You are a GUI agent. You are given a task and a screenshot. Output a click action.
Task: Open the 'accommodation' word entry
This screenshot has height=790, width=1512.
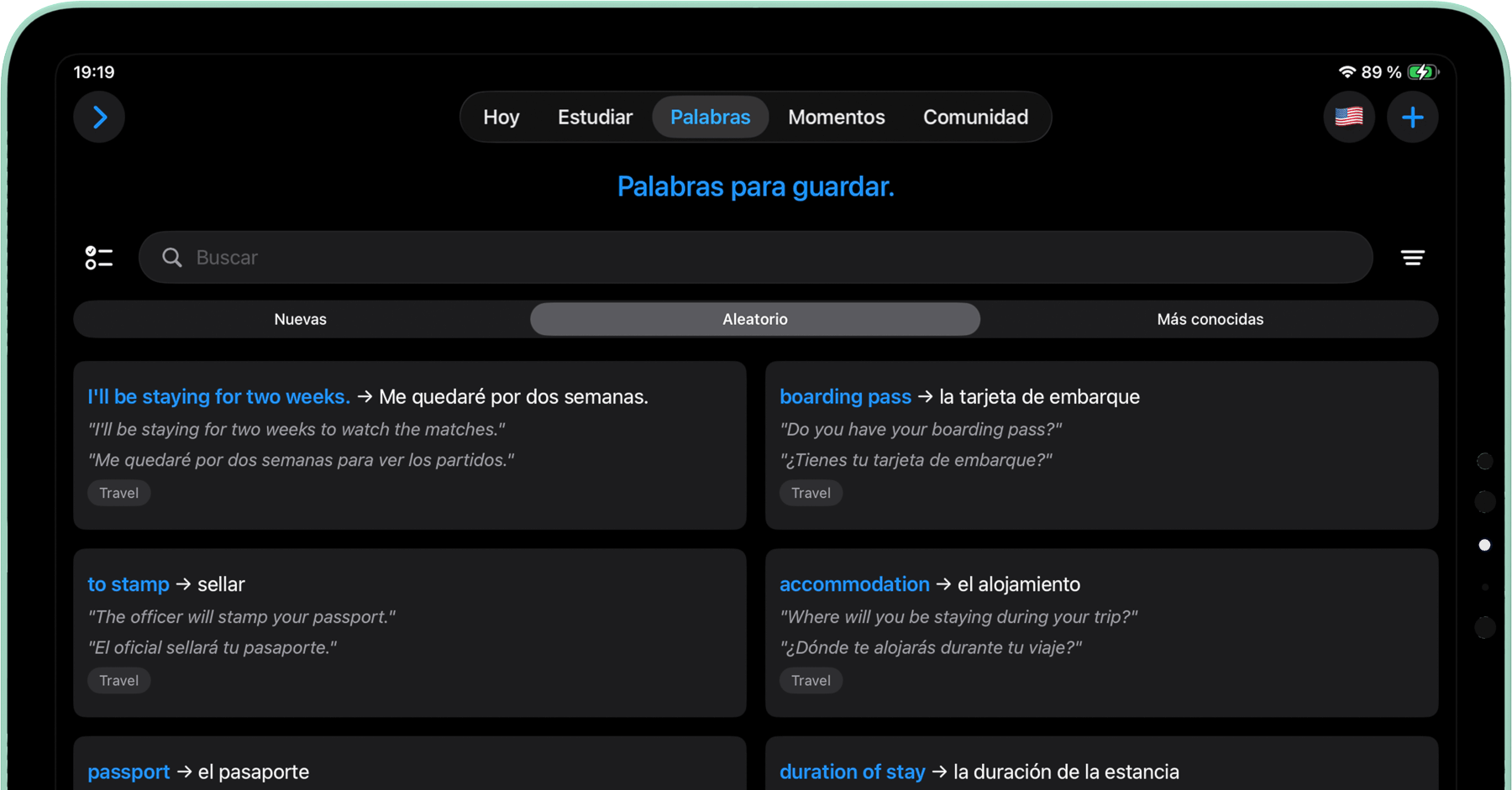click(x=854, y=583)
